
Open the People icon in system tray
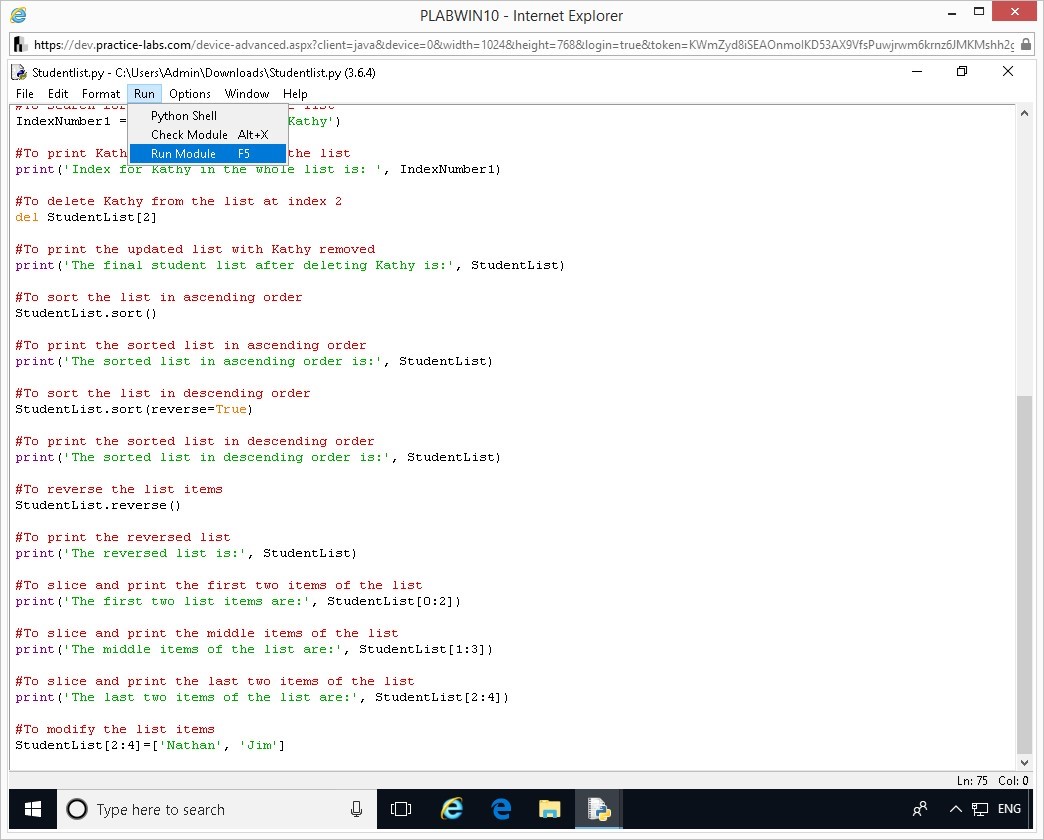920,809
